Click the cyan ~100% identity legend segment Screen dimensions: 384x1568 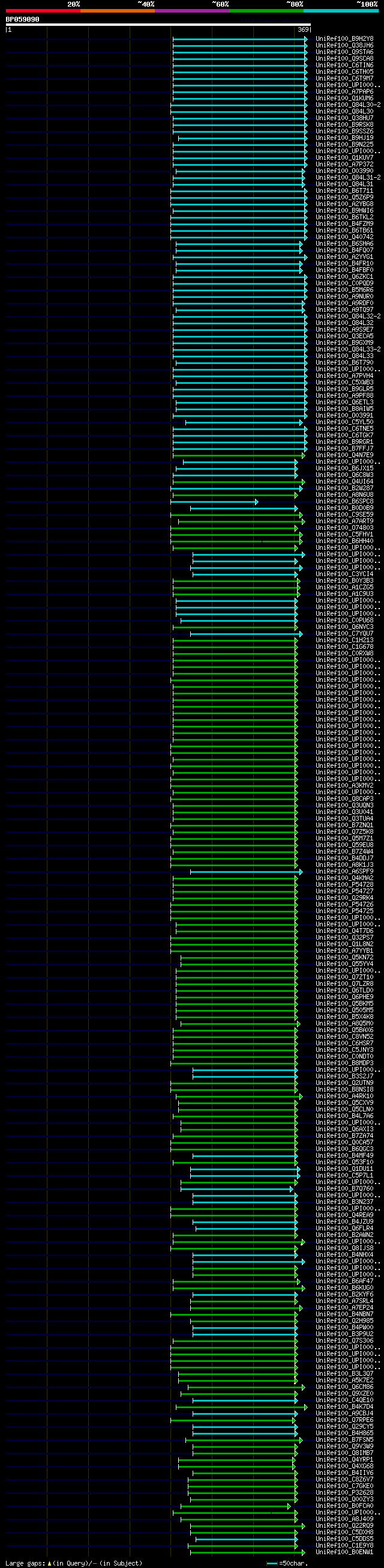(340, 11)
